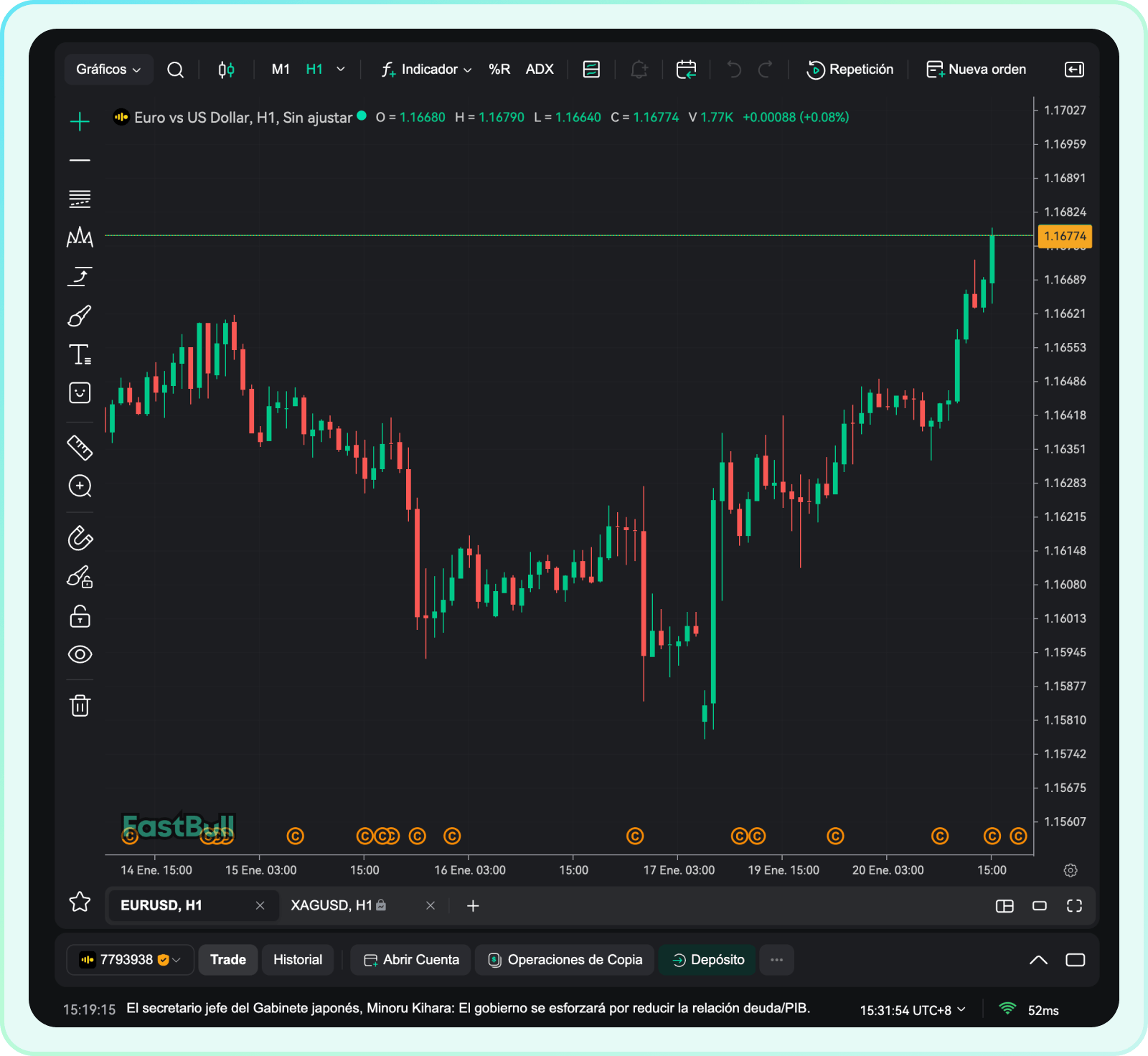Select the ruler measure tool
Image resolution: width=1148 pixels, height=1056 pixels.
point(80,448)
